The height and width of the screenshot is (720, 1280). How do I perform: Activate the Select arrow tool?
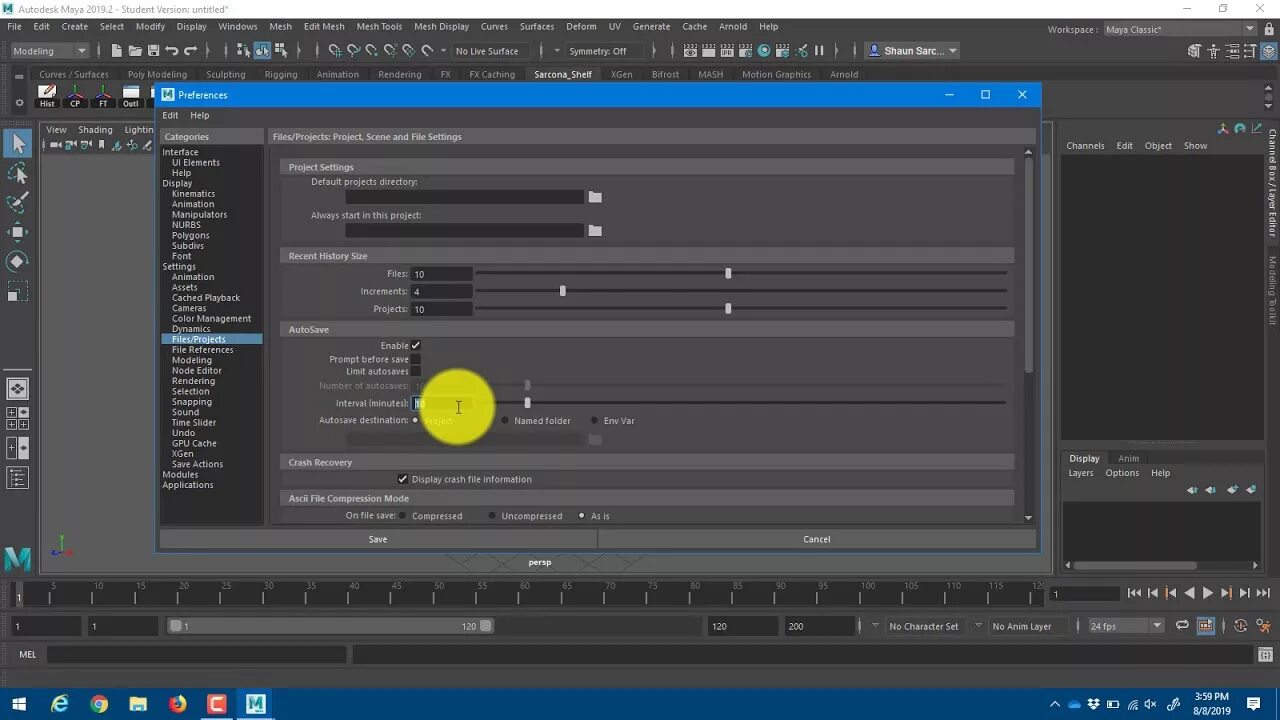[17, 143]
